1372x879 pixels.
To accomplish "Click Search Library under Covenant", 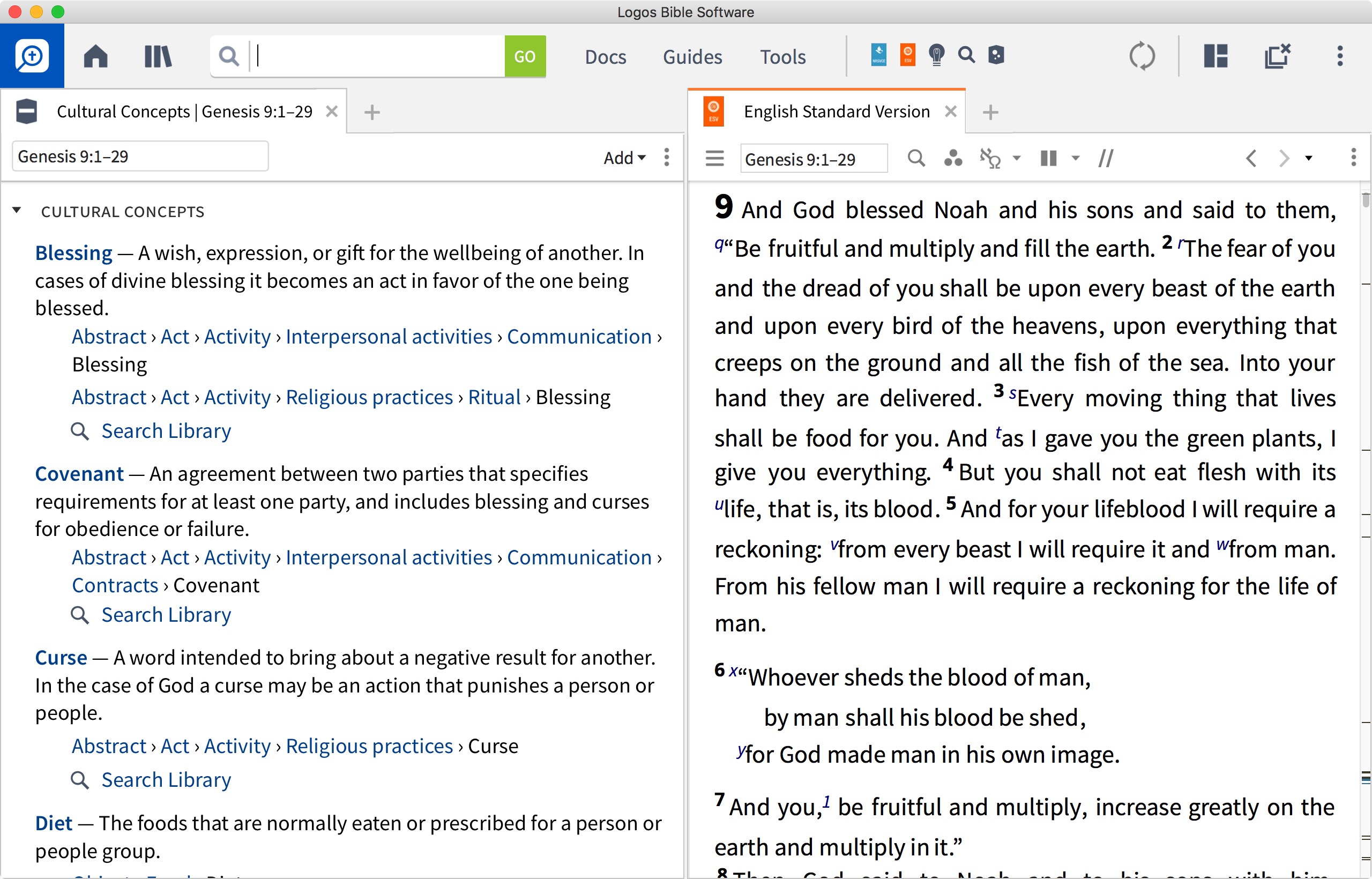I will point(166,615).
